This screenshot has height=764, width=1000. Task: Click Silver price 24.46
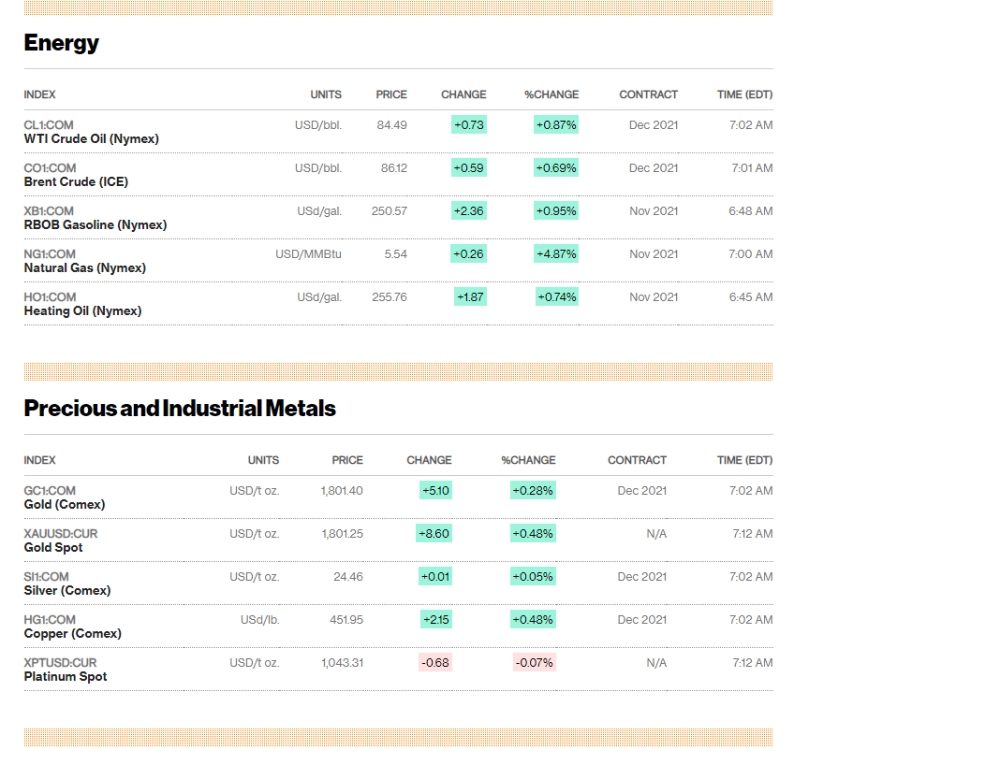point(348,577)
